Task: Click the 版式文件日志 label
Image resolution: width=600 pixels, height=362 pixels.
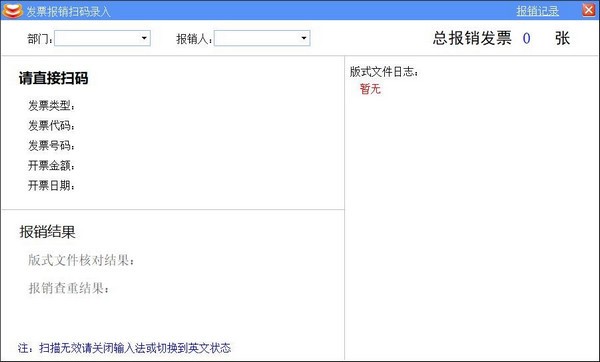Action: pos(384,72)
